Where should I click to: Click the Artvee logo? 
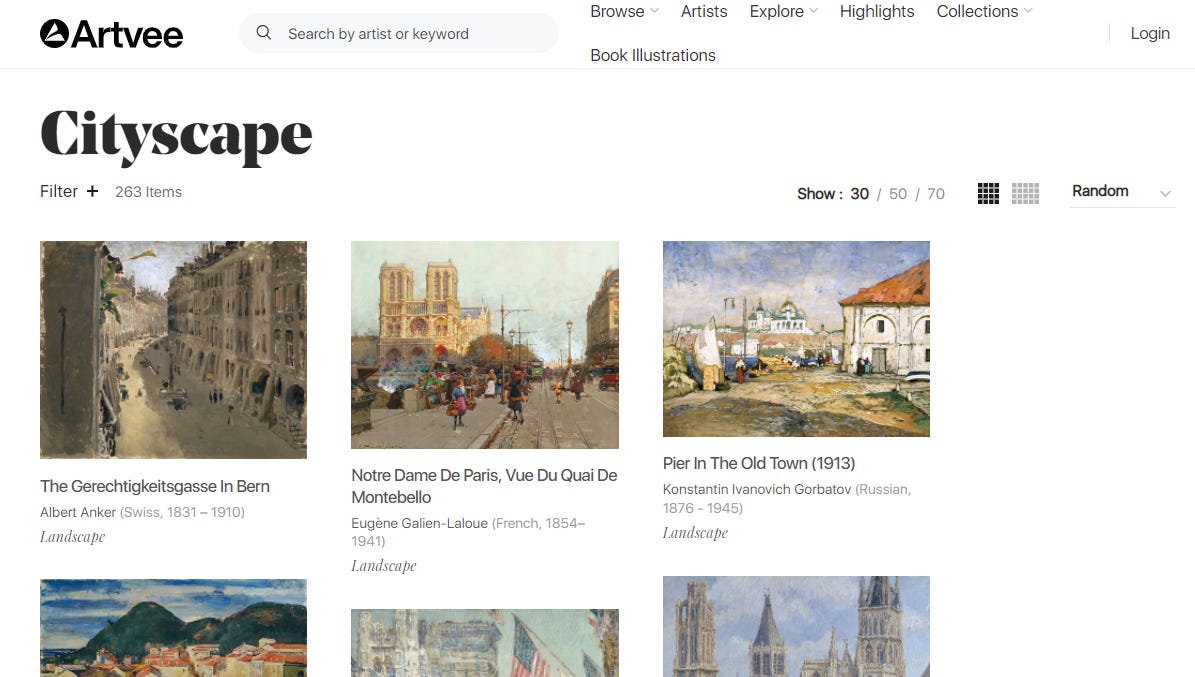tap(111, 34)
